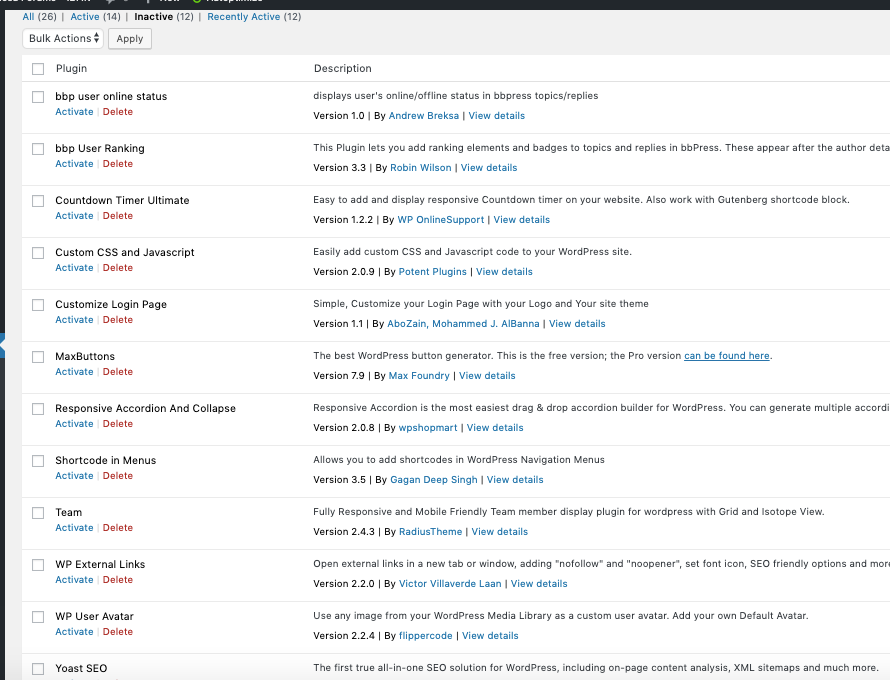Check the bbp user online status checkbox
890x680 pixels.
tap(38, 97)
